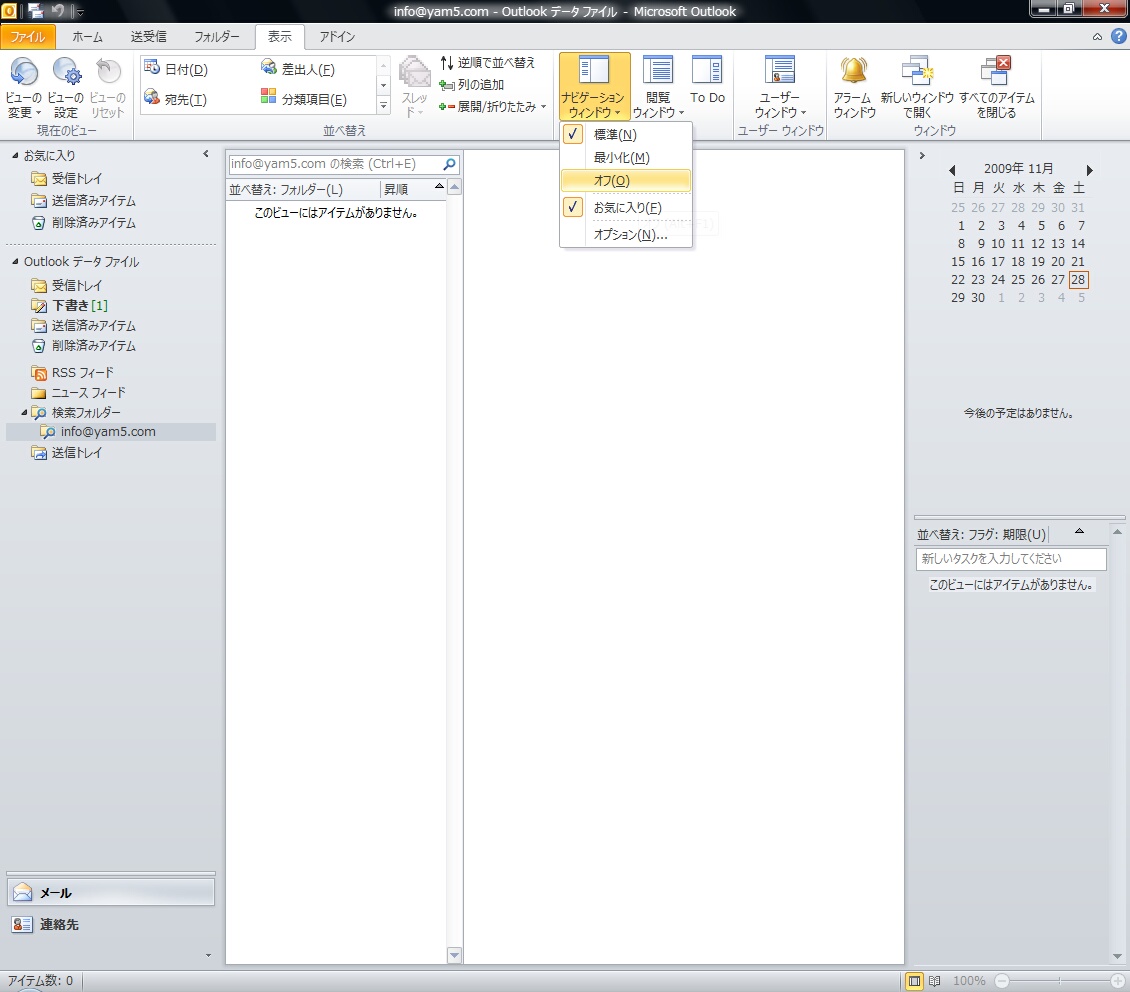1130x992 pixels.
Task: Toggle お気に入り(F) checked option
Action: click(x=626, y=207)
